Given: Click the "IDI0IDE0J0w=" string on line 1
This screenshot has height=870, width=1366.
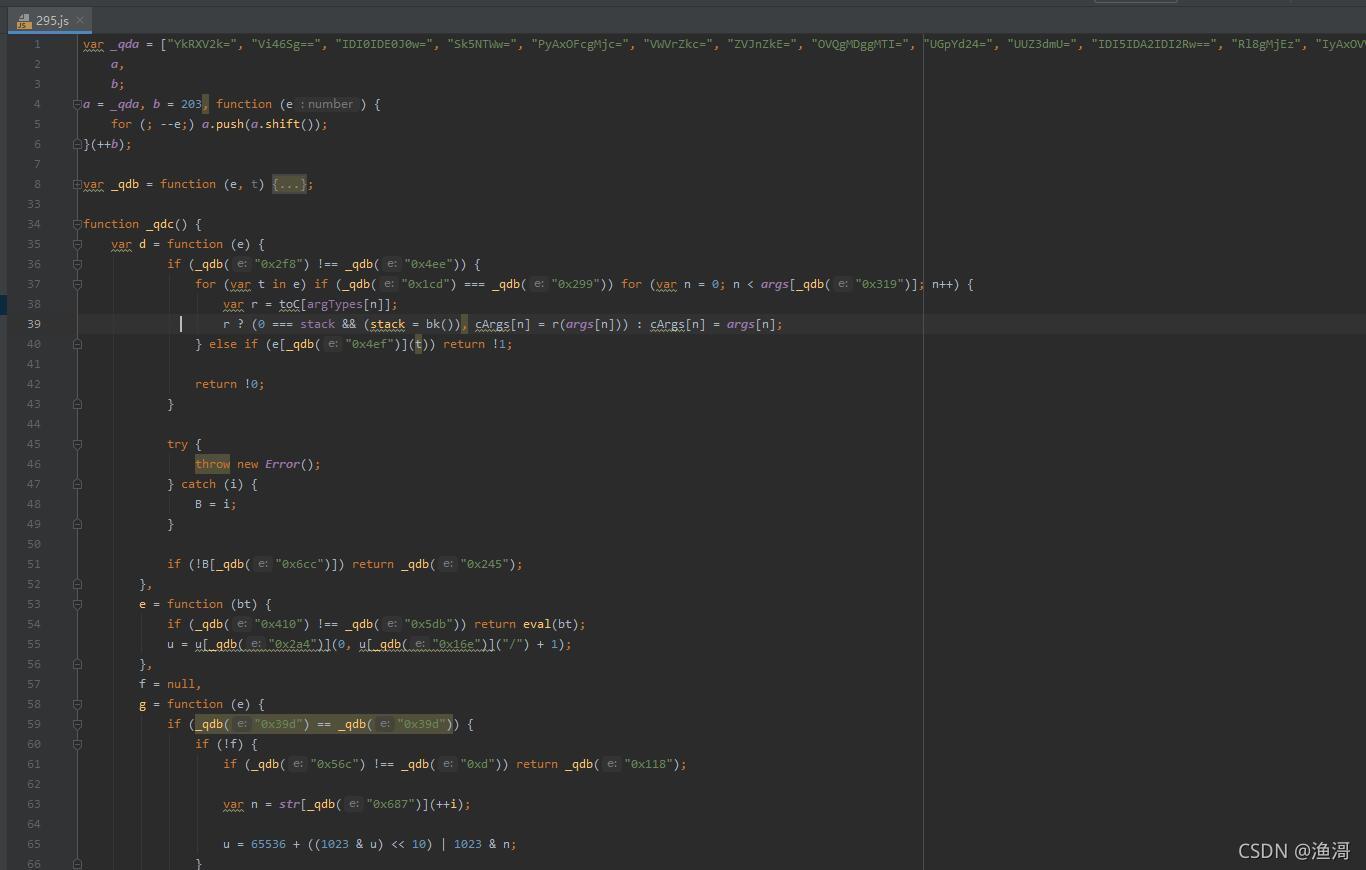Looking at the screenshot, I should coord(385,44).
